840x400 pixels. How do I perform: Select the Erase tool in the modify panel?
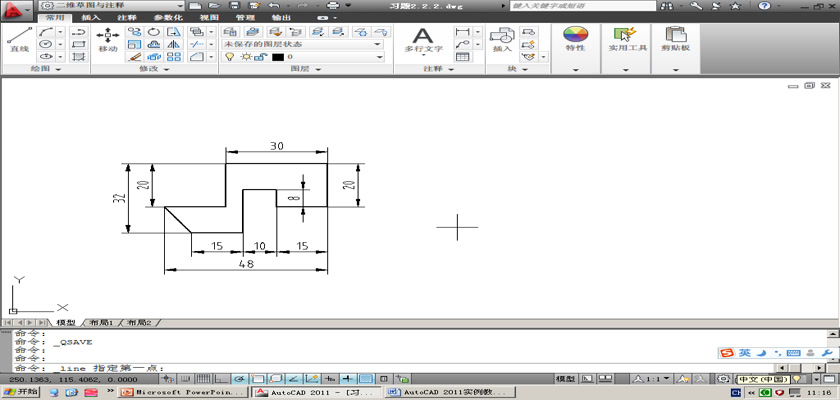(x=134, y=56)
